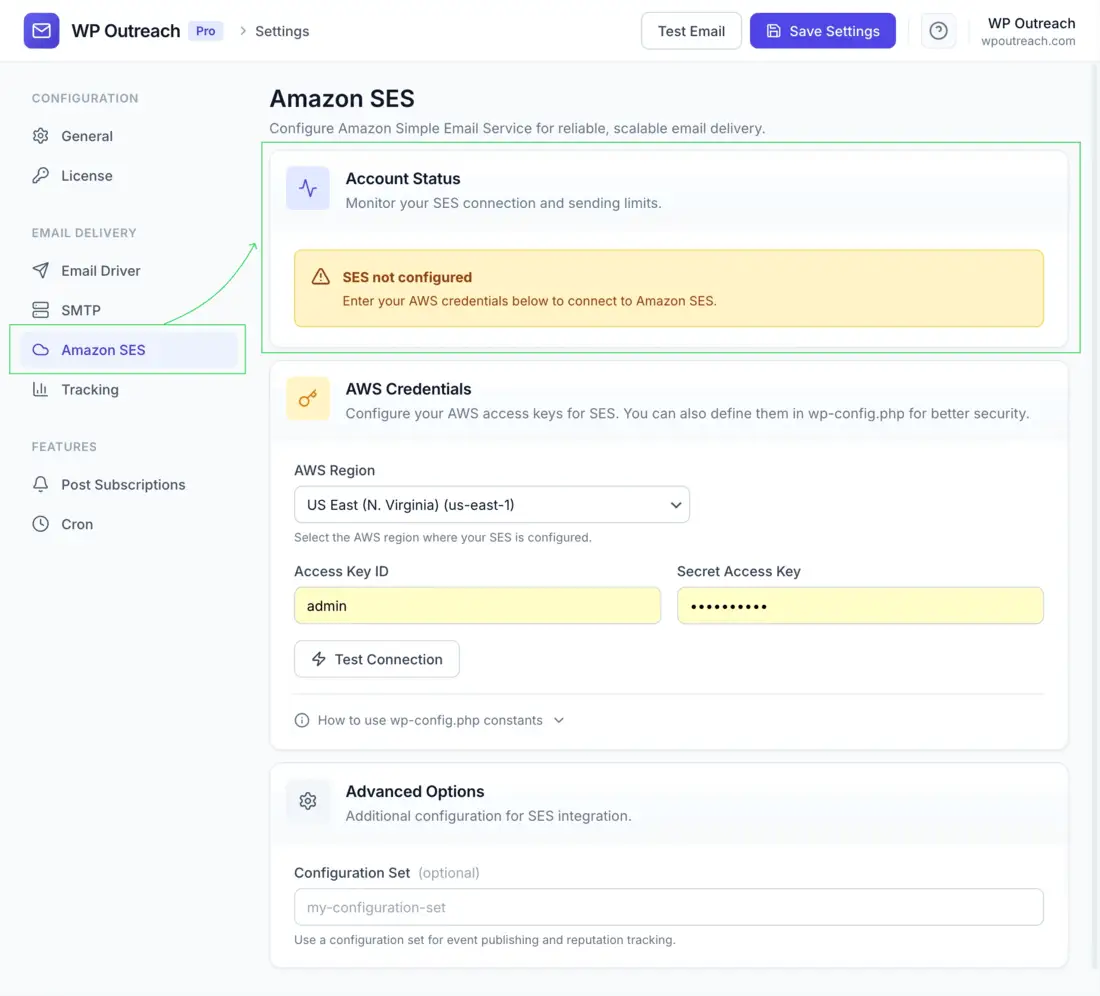Click the help question-mark icon in header
Viewport: 1100px width, 996px height.
[938, 30]
